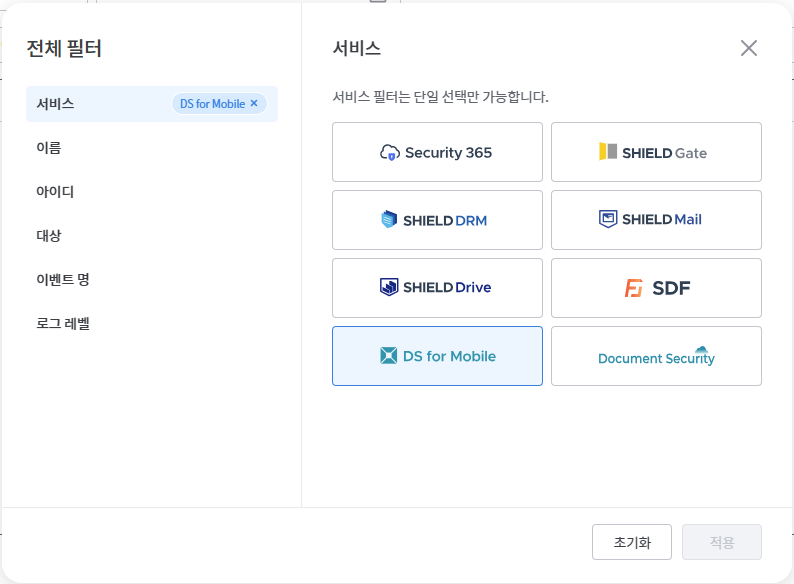The width and height of the screenshot is (794, 584).
Task: Pick the SHIELD DRM service tile
Action: pyautogui.click(x=437, y=220)
